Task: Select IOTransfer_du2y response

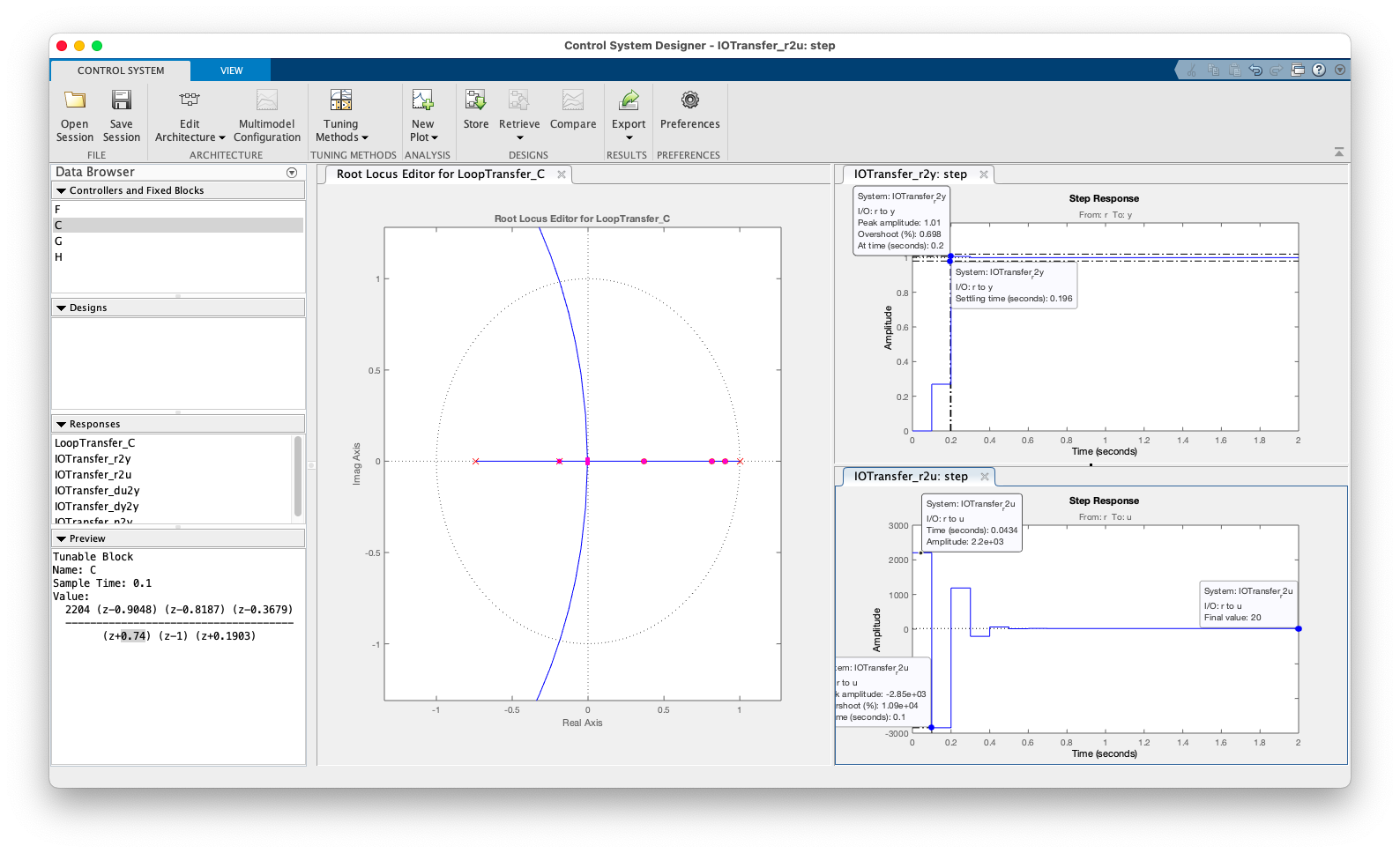Action: [x=173, y=491]
